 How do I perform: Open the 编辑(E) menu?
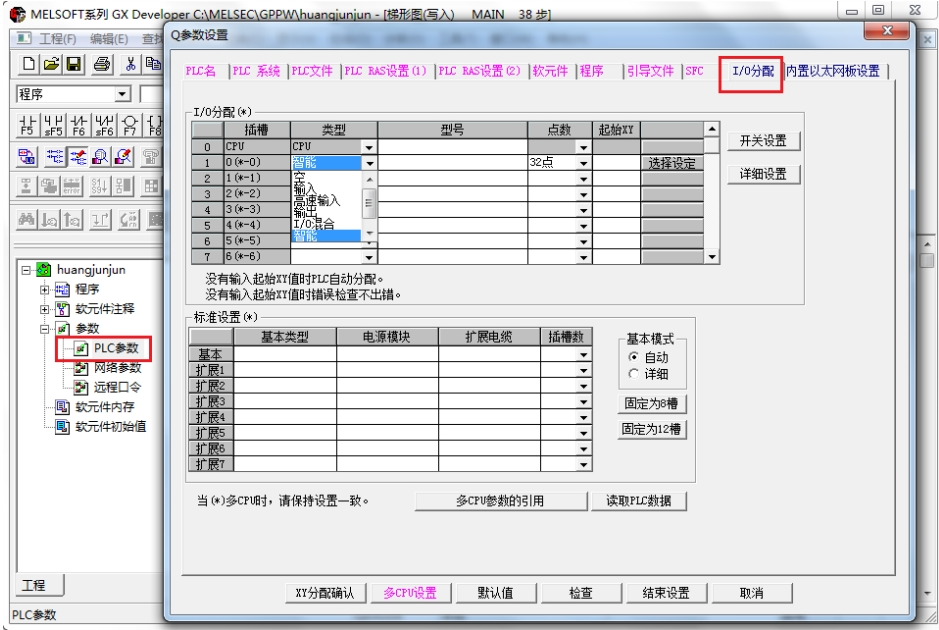pyautogui.click(x=109, y=38)
